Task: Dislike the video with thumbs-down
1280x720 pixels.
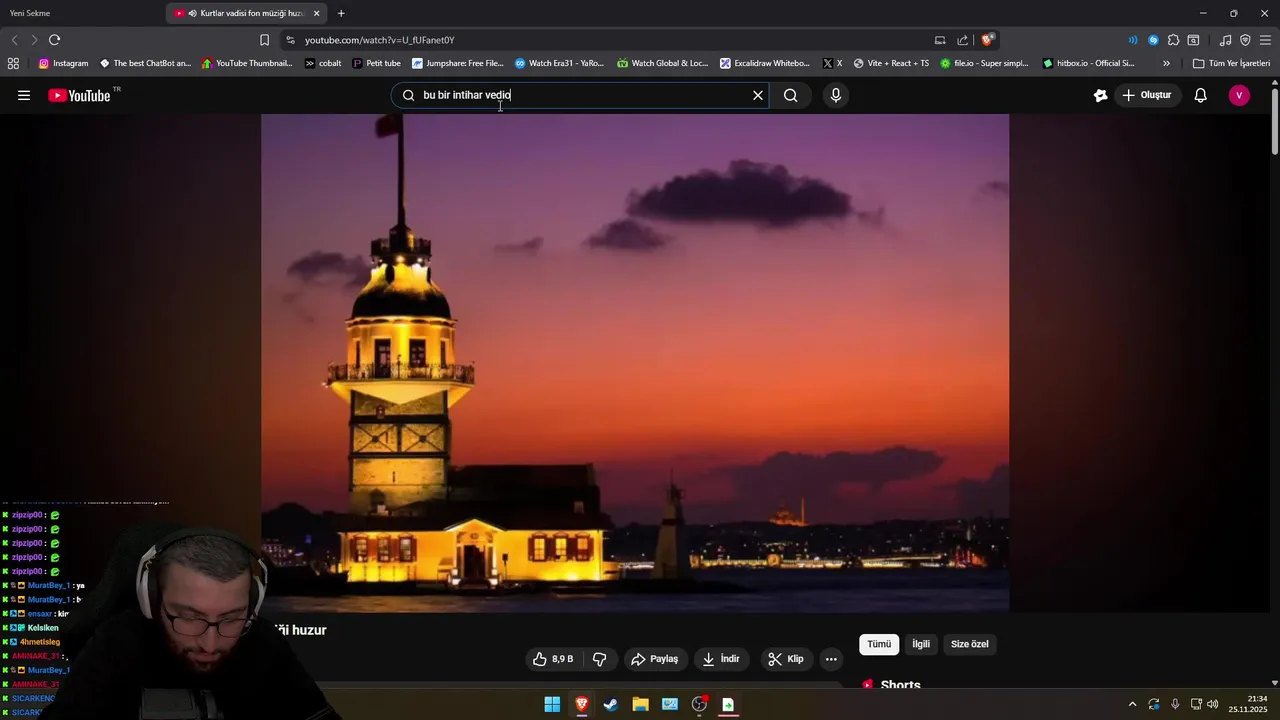Action: [x=600, y=659]
